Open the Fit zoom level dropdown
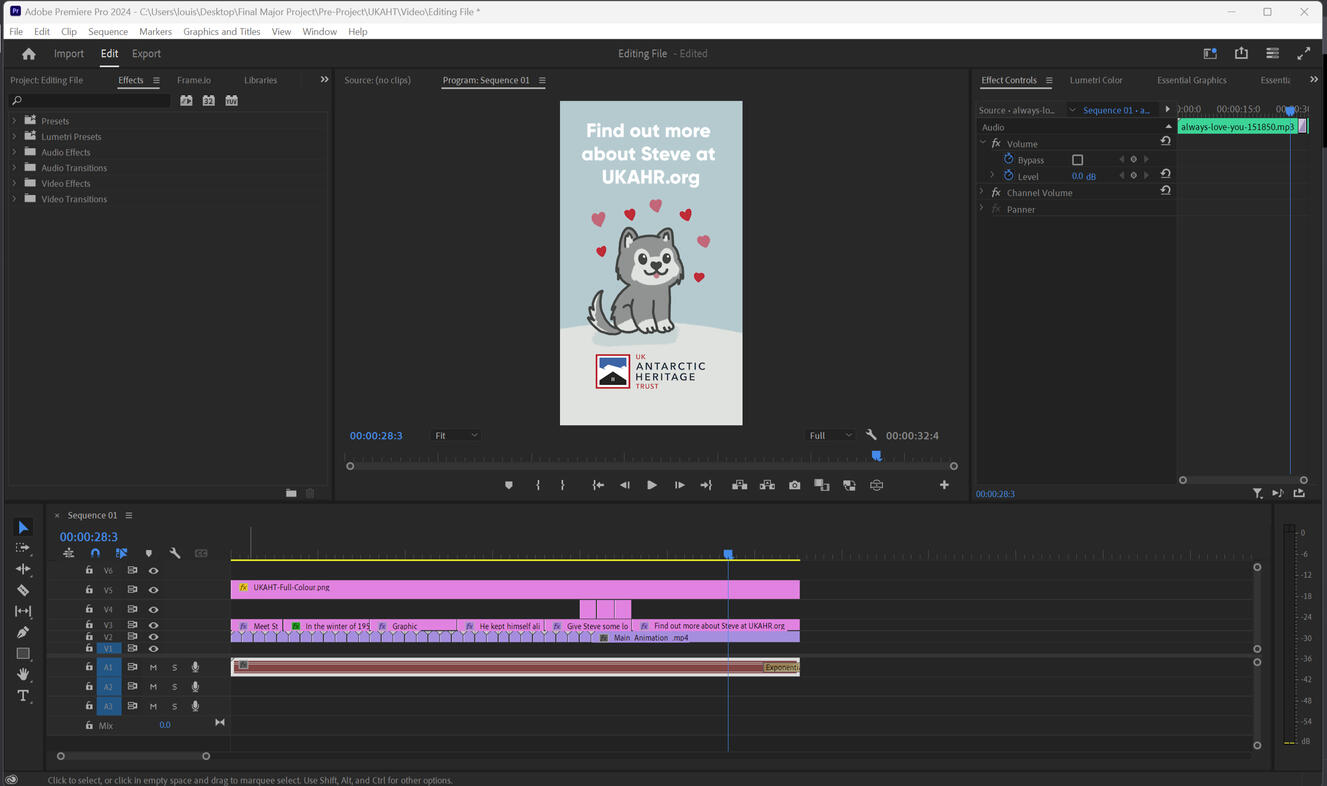The height and width of the screenshot is (786, 1327). click(456, 435)
